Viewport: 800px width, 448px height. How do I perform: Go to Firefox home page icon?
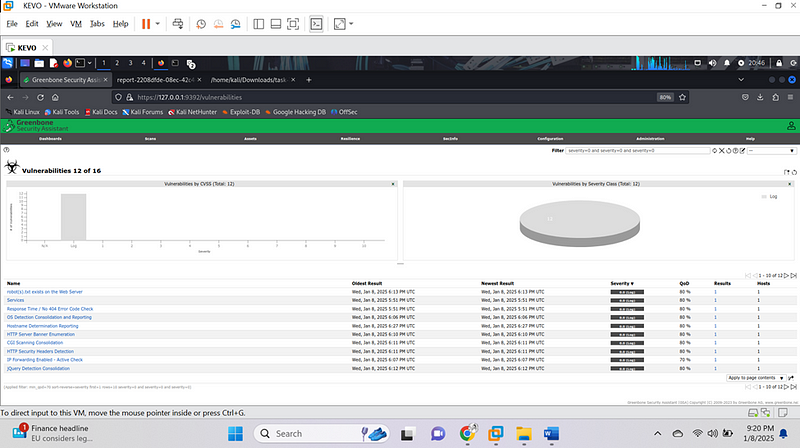click(55, 97)
